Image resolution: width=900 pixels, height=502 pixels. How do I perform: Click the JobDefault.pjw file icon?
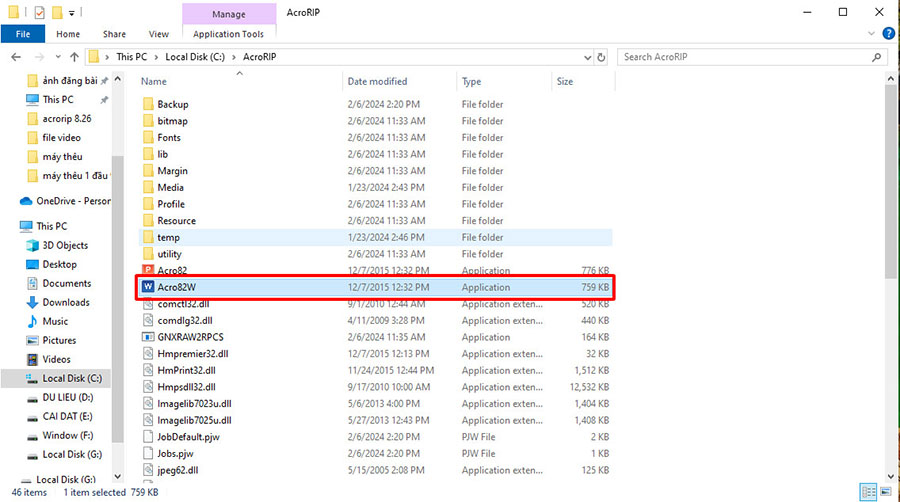[148, 437]
